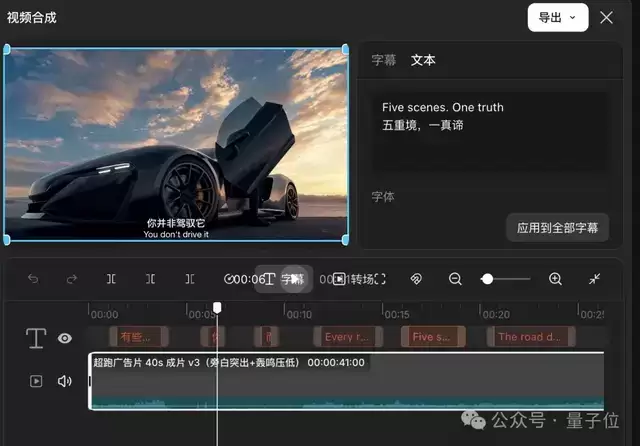
Task: Click the 应用到全部字幕 button
Action: 558,228
